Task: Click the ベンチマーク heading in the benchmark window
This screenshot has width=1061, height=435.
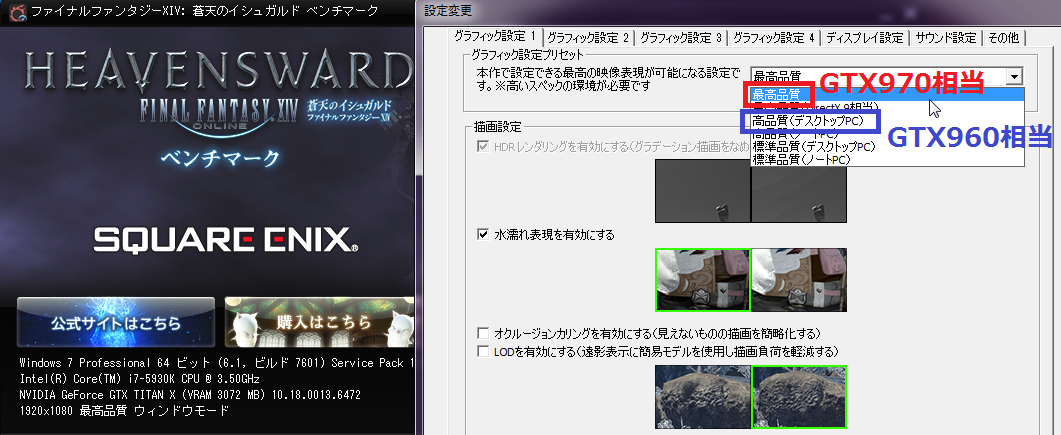Action: point(219,158)
